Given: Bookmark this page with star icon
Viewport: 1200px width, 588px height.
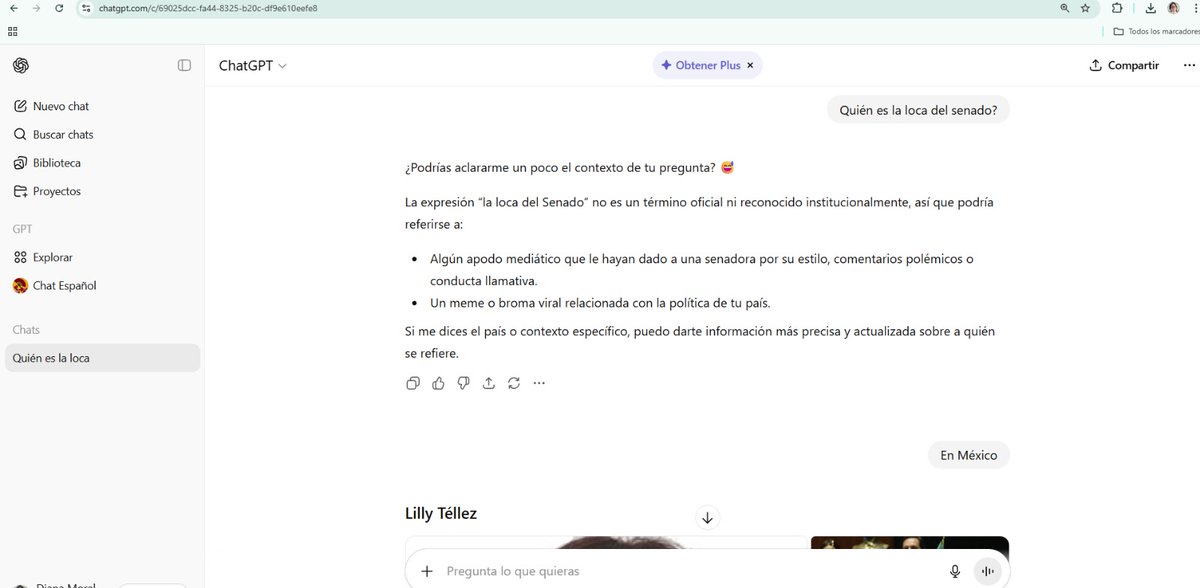Looking at the screenshot, I should (x=1085, y=8).
